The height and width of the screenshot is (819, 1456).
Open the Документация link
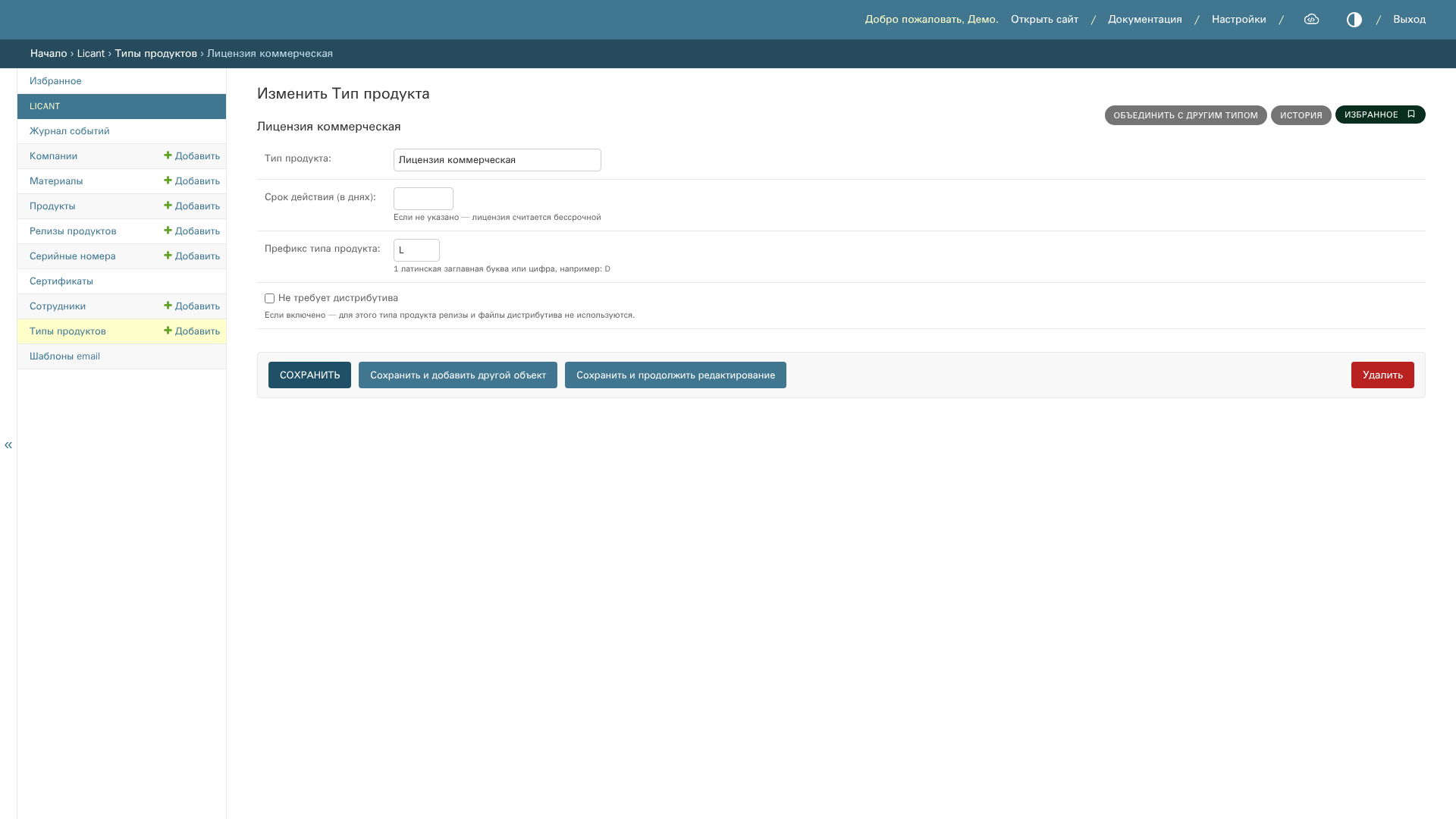[x=1145, y=20]
